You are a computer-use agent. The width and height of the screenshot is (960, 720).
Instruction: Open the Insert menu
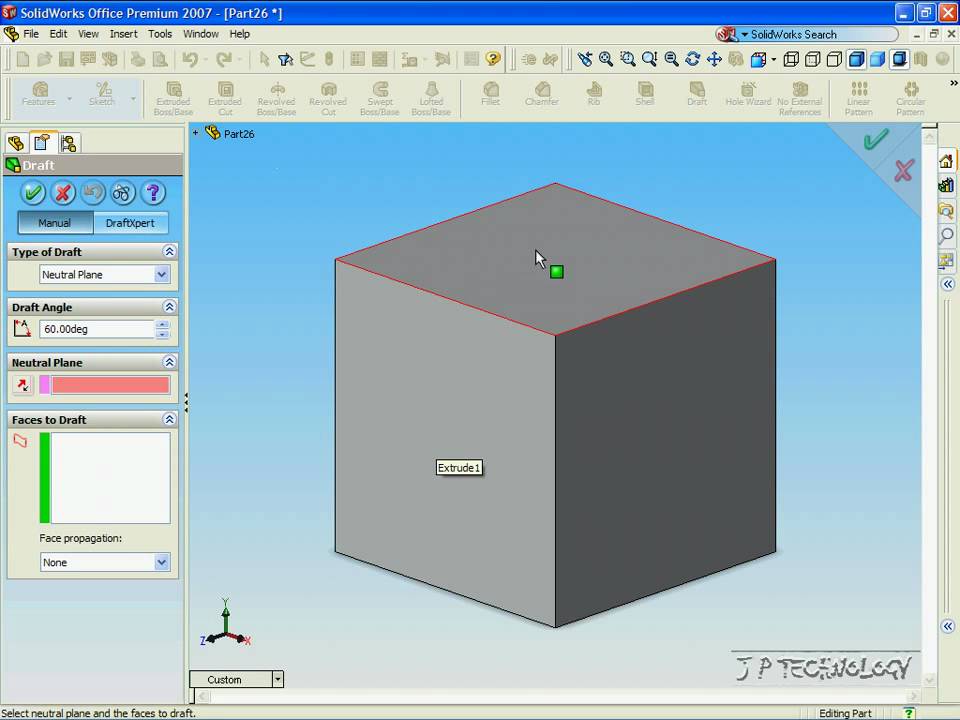[x=124, y=34]
